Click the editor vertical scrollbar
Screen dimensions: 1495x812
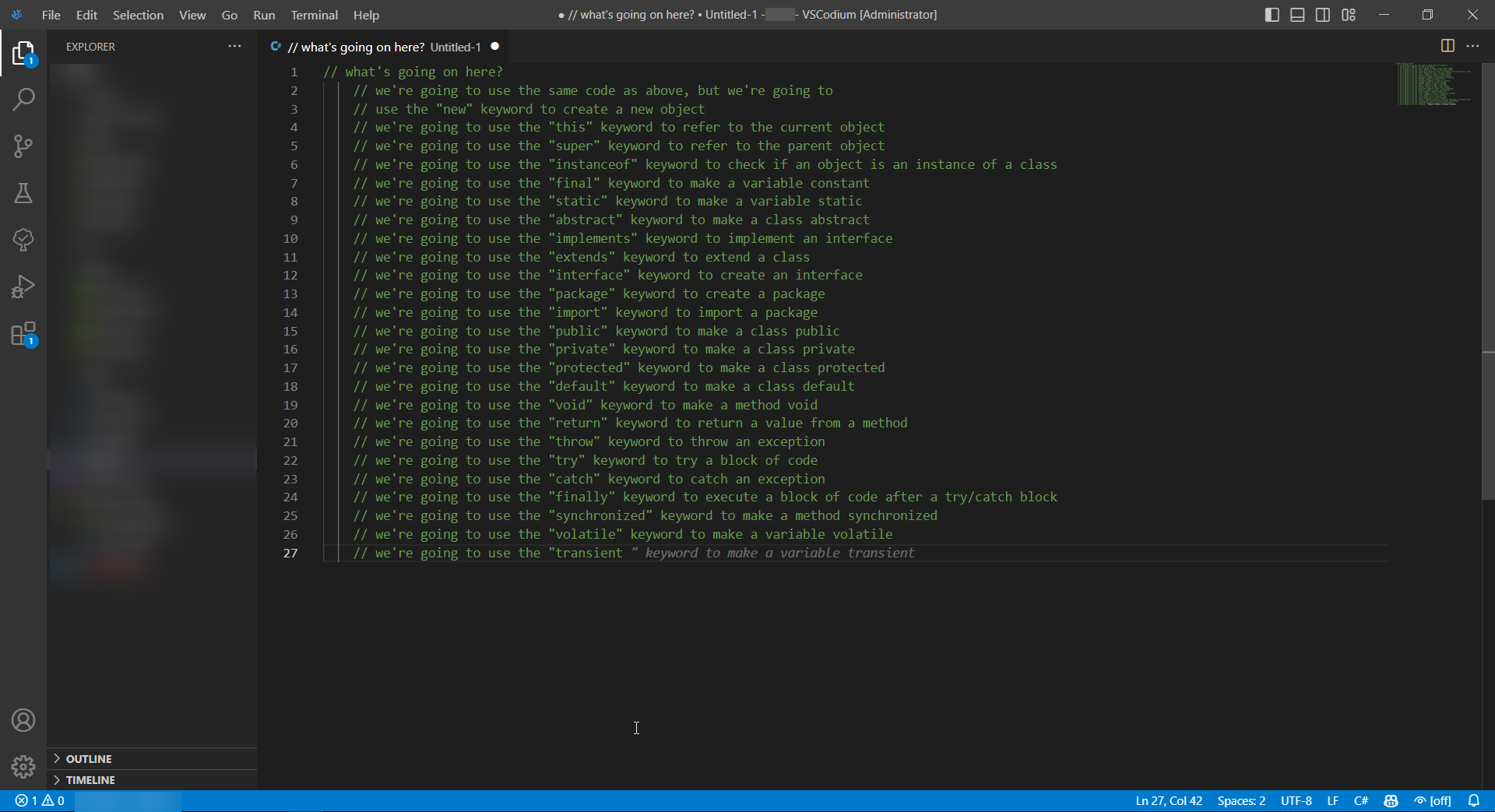click(1488, 281)
